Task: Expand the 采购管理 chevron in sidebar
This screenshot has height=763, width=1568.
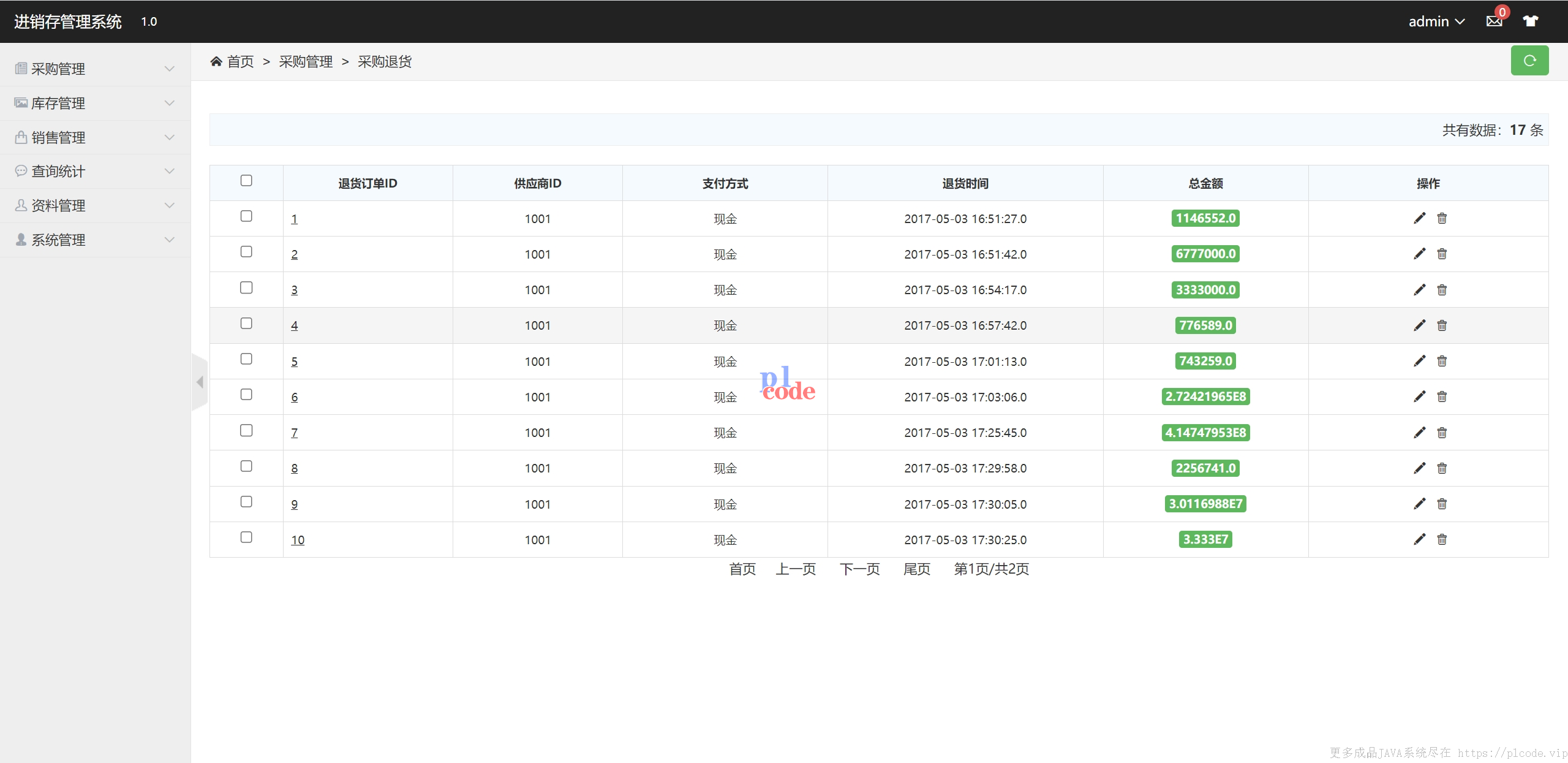Action: (x=170, y=69)
